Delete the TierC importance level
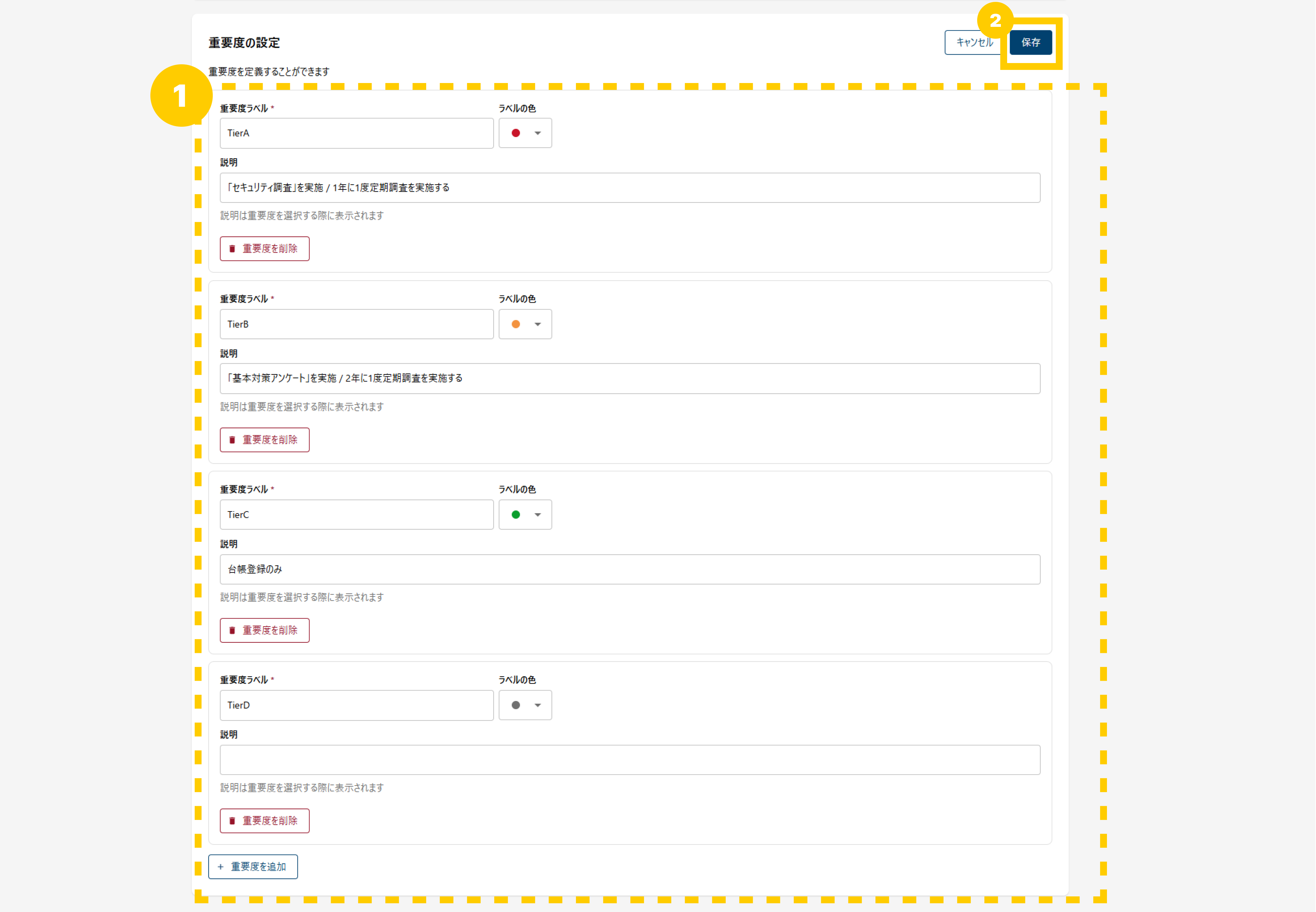Screen dimensions: 1316x912 tap(265, 630)
